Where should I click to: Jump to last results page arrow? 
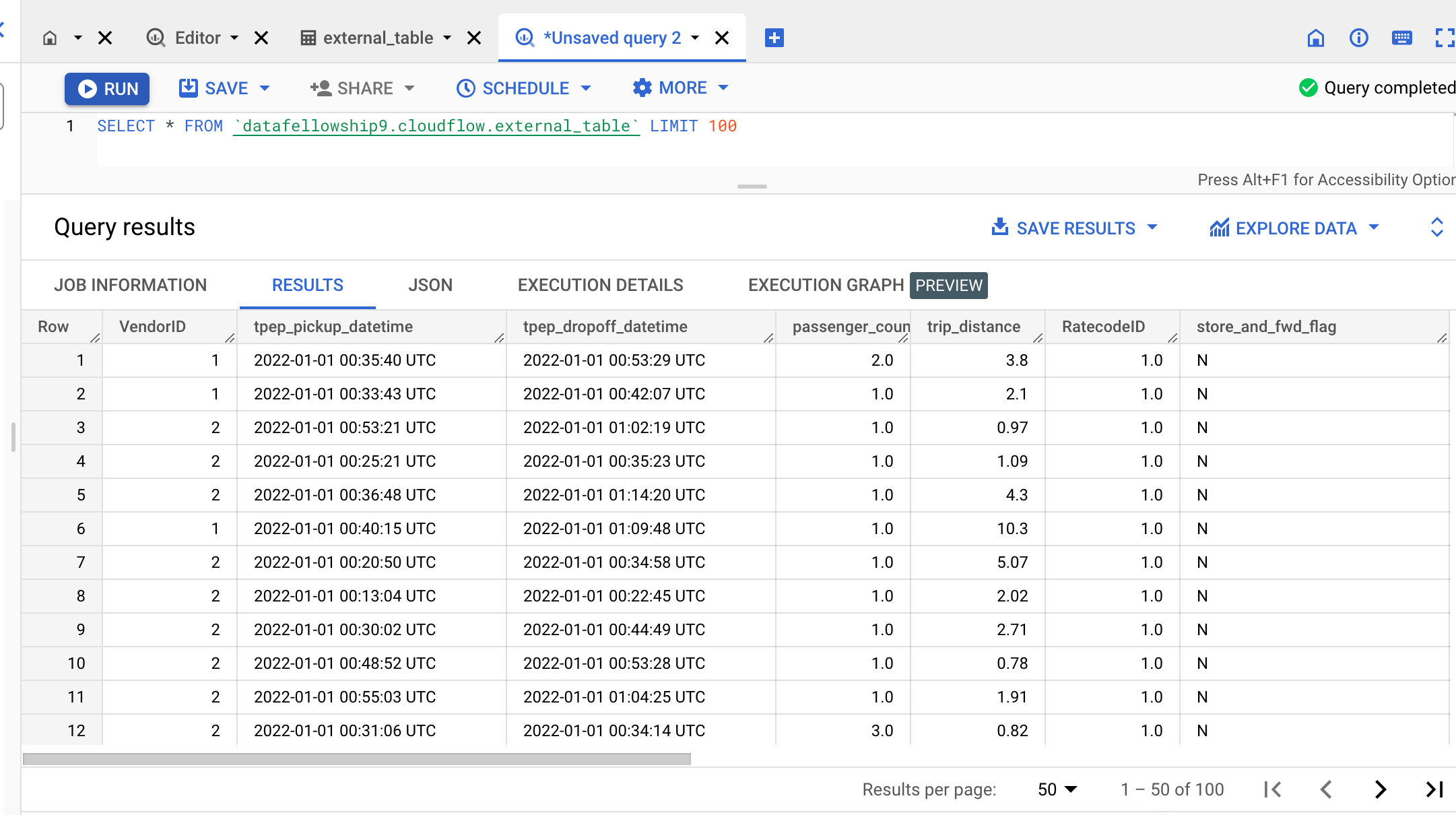click(1433, 789)
